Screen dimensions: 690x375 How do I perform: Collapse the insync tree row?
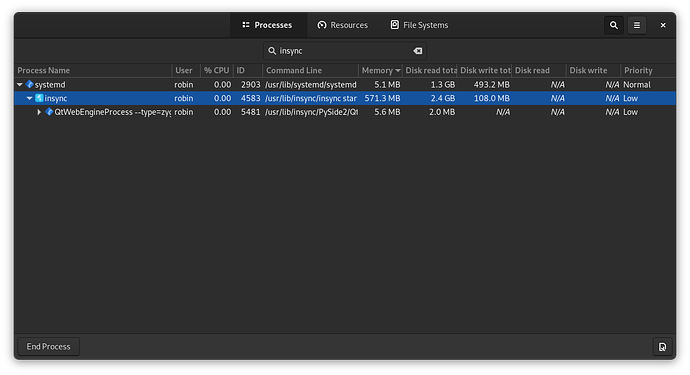click(x=29, y=98)
